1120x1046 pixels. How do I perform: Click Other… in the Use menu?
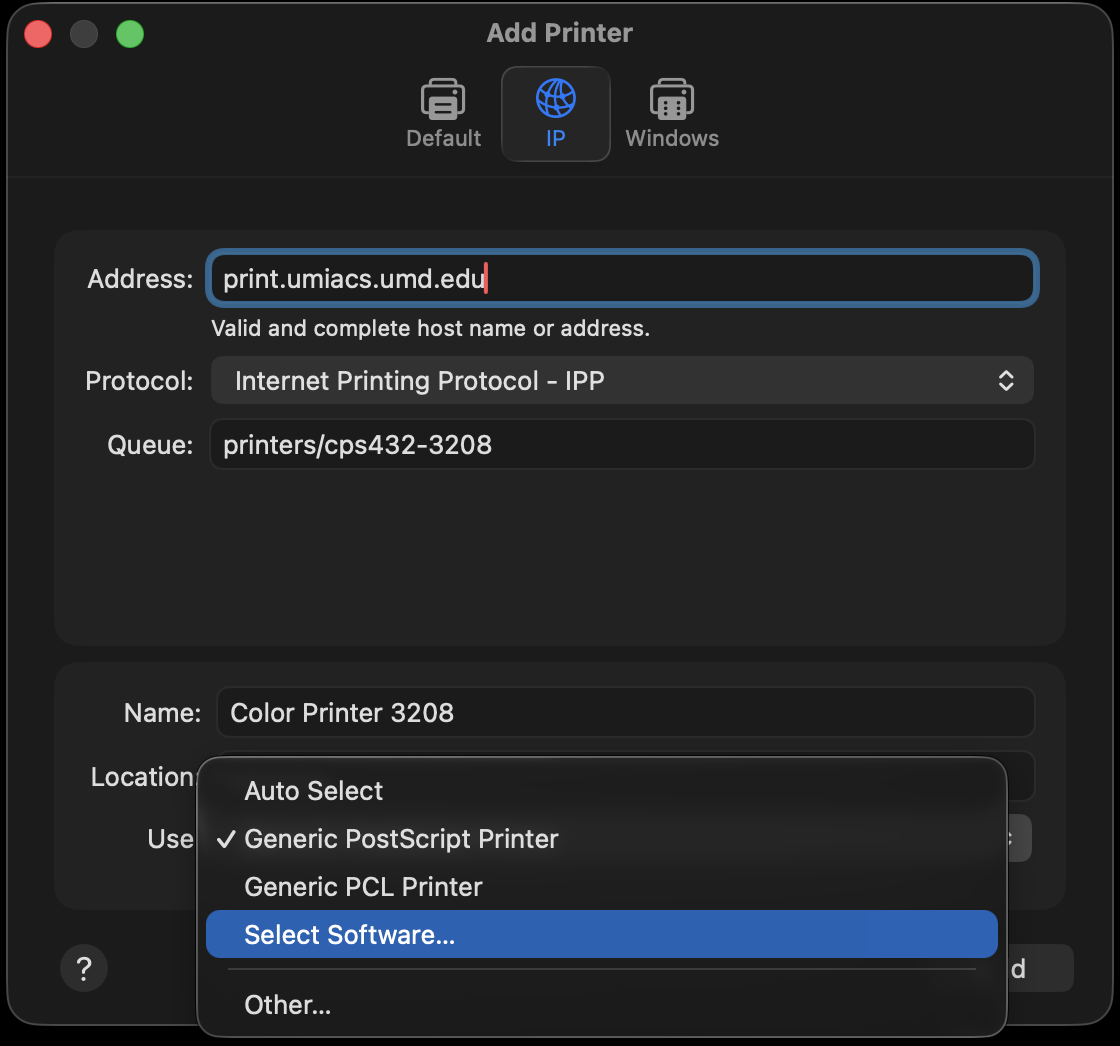click(x=287, y=1005)
